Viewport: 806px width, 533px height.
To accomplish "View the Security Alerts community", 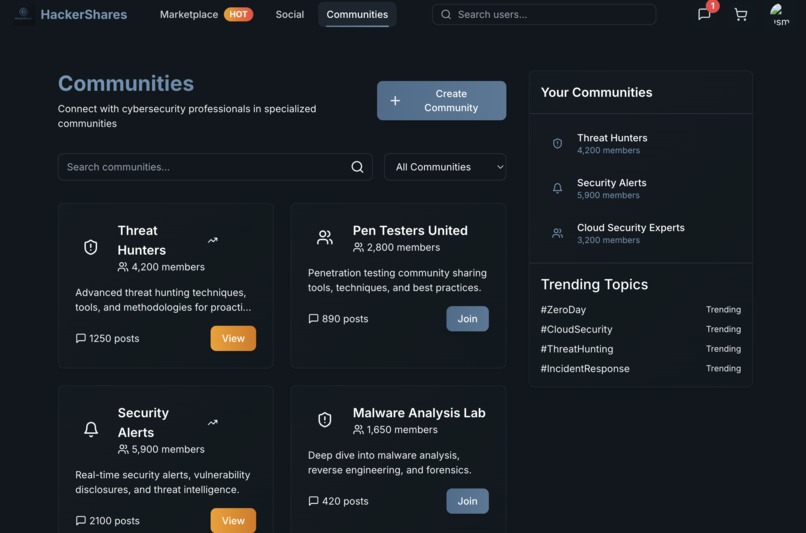I will [233, 521].
